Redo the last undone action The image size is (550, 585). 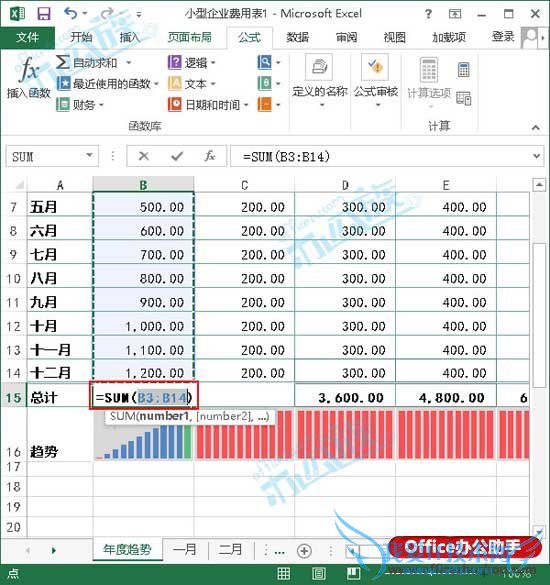(107, 14)
